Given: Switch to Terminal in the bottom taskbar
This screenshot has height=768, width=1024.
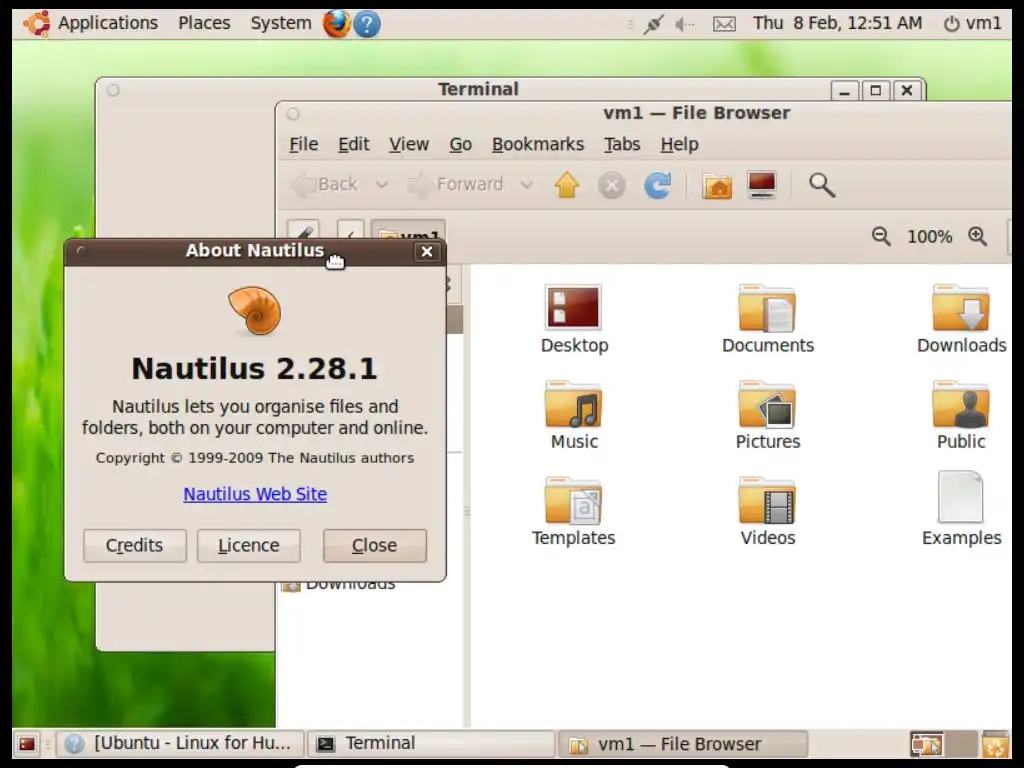Looking at the screenshot, I should [x=431, y=744].
